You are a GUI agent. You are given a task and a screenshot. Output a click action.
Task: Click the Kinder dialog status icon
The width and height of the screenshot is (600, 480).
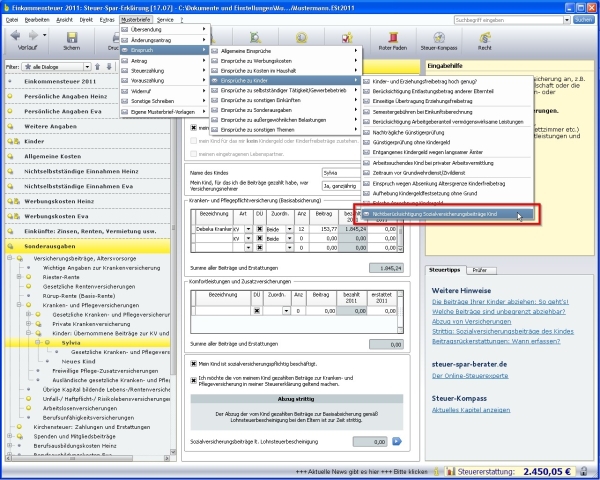13,141
